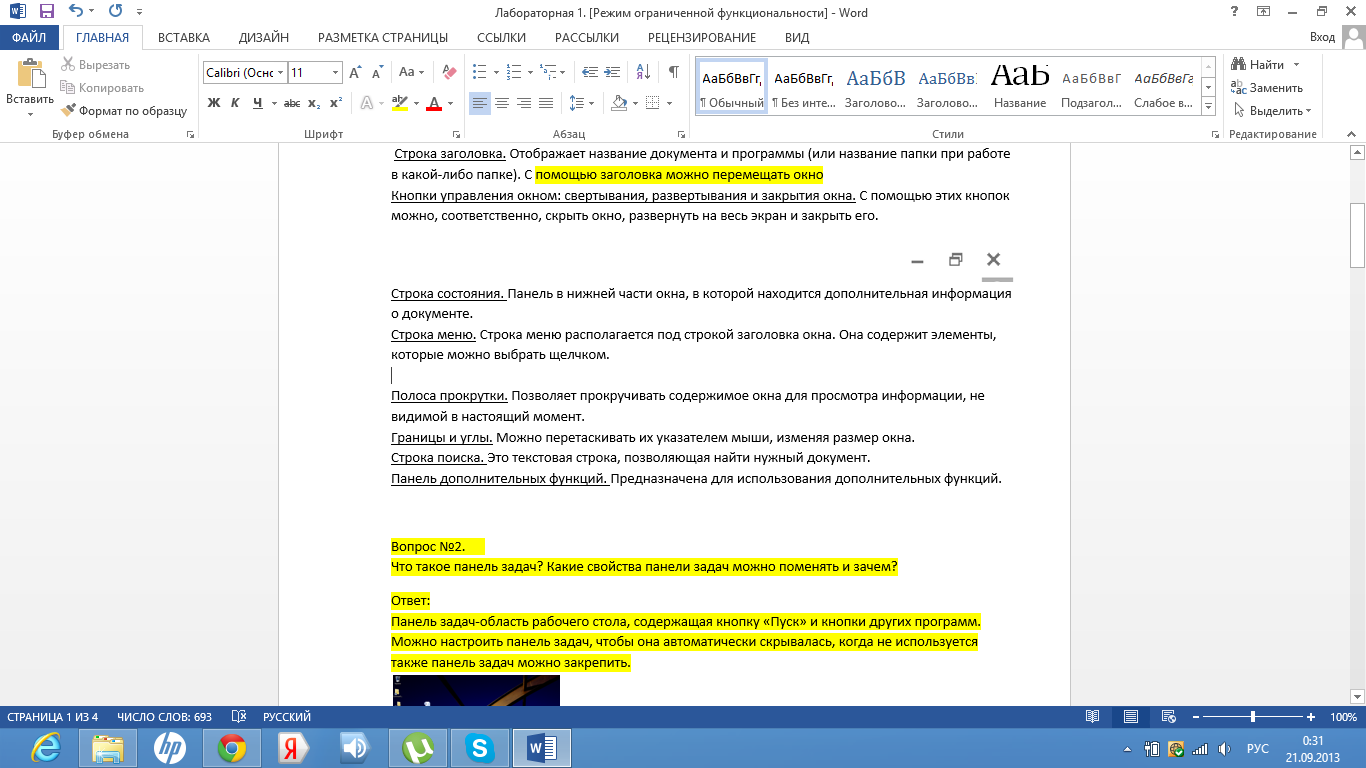Open the font size dropdown showing 11
The height and width of the screenshot is (768, 1366).
point(335,73)
